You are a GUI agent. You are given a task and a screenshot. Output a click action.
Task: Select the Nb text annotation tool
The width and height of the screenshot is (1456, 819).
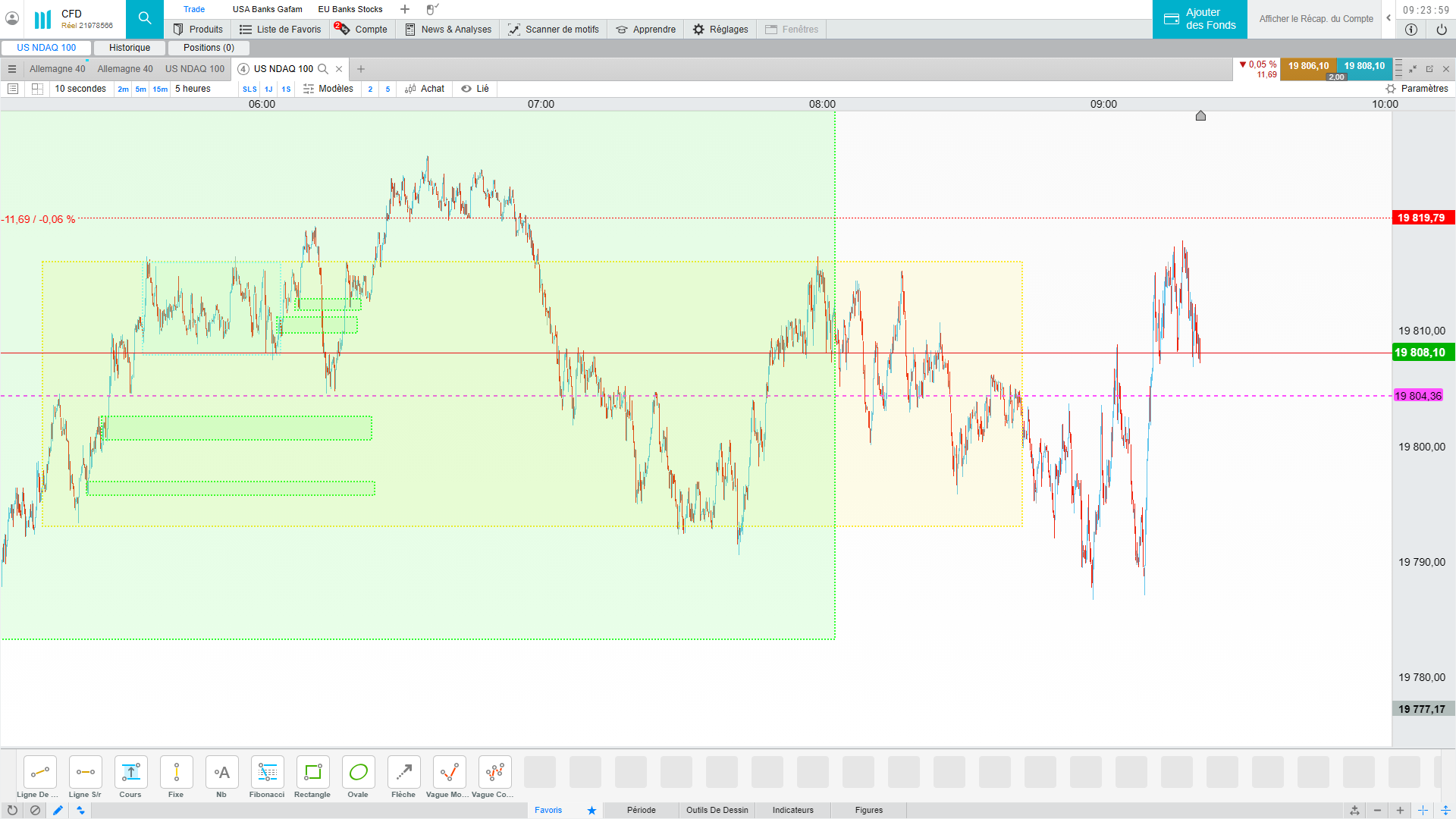(x=221, y=773)
